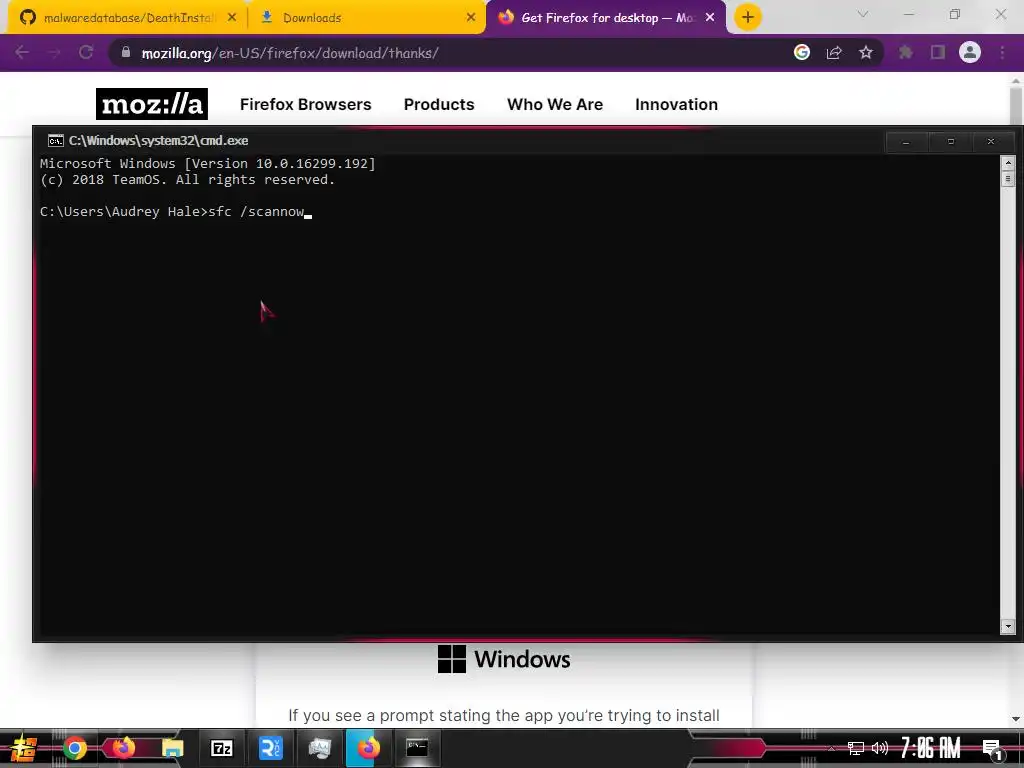Open Innovation menu
The height and width of the screenshot is (768, 1024).
click(677, 104)
